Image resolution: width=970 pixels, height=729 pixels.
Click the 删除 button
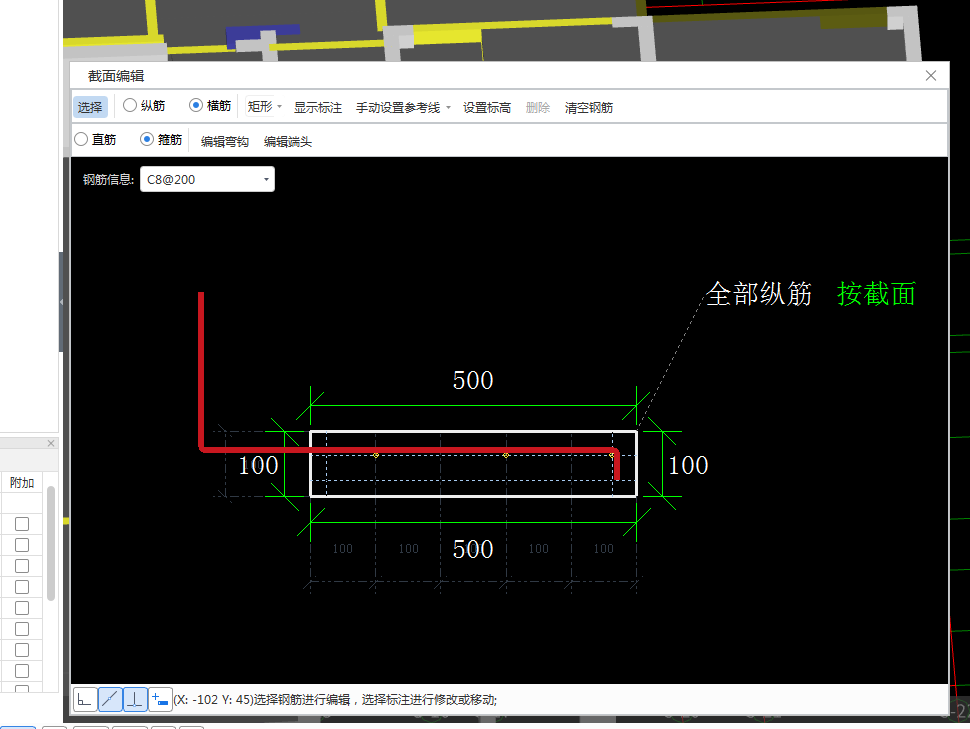(538, 108)
